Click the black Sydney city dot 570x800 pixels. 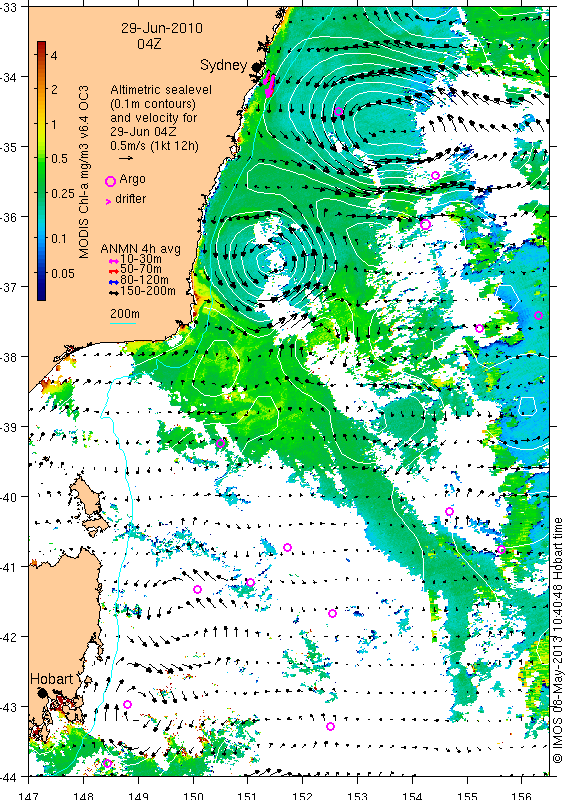coord(256,66)
